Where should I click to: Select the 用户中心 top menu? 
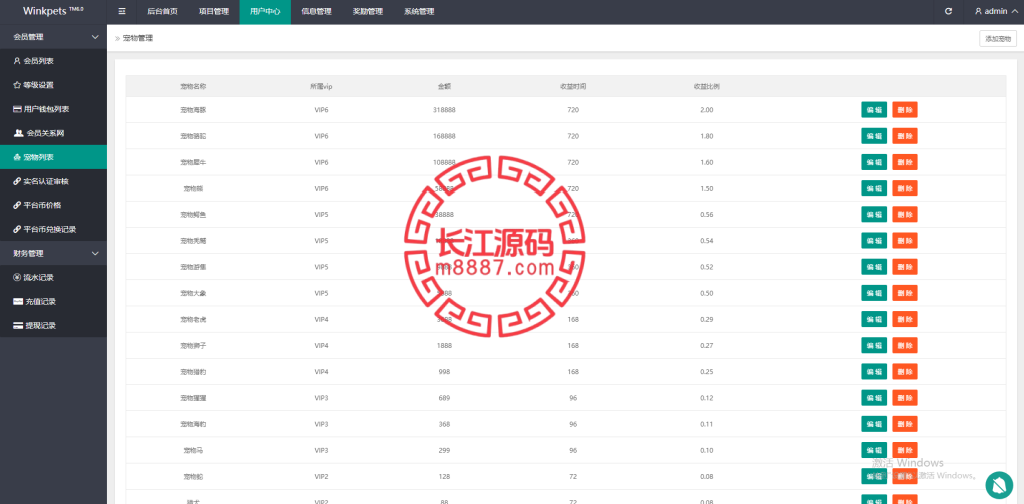pyautogui.click(x=265, y=11)
